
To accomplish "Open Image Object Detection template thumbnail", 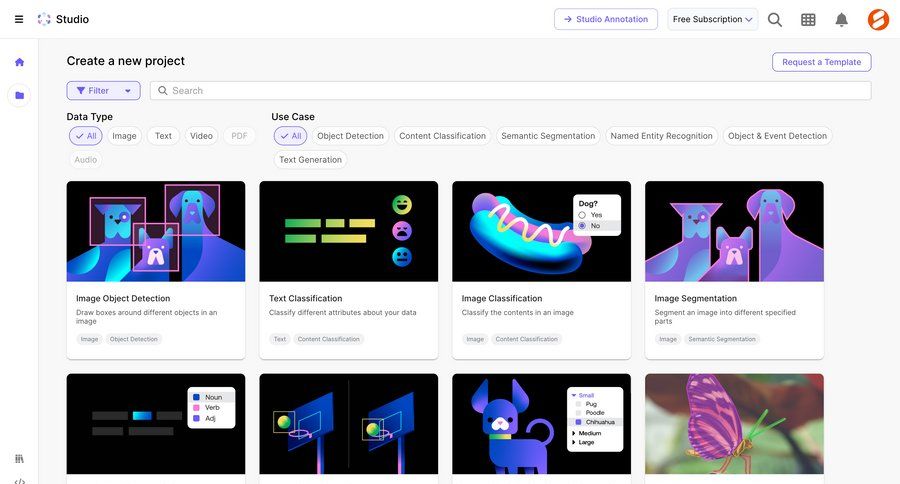I will [156, 231].
